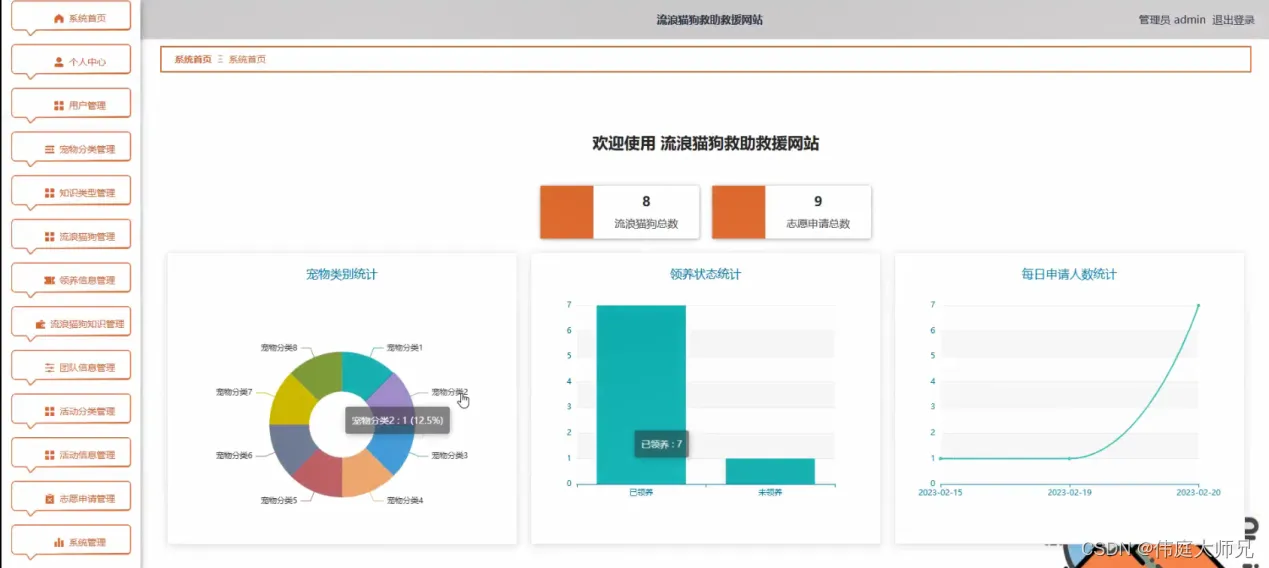The height and width of the screenshot is (568, 1269).
Task: Click the grid icon for 流浪猫狗管理
Action: [x=49, y=237]
